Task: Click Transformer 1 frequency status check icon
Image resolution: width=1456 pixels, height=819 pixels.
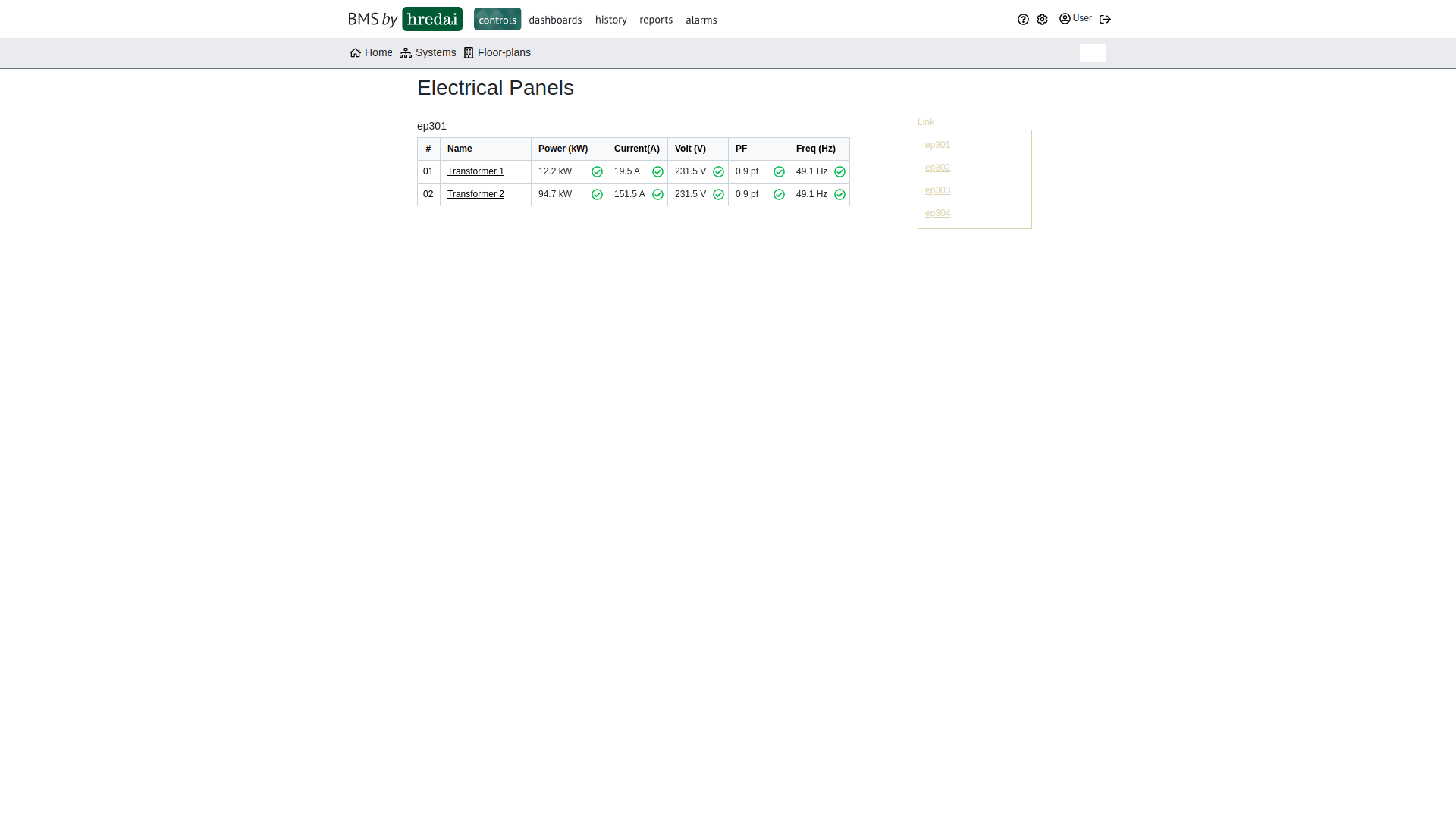Action: 839,172
